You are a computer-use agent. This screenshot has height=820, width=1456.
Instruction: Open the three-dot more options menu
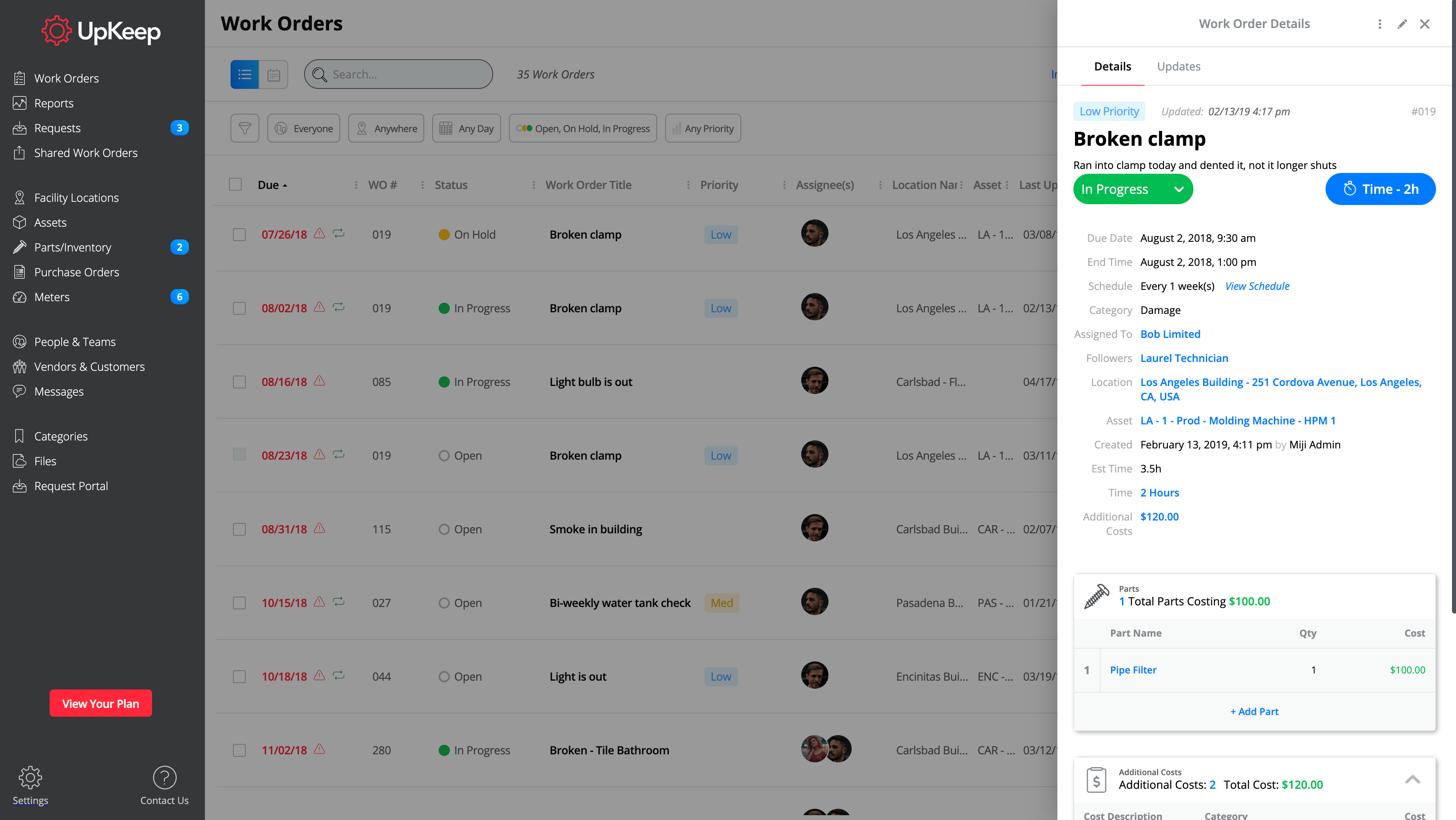point(1379,24)
